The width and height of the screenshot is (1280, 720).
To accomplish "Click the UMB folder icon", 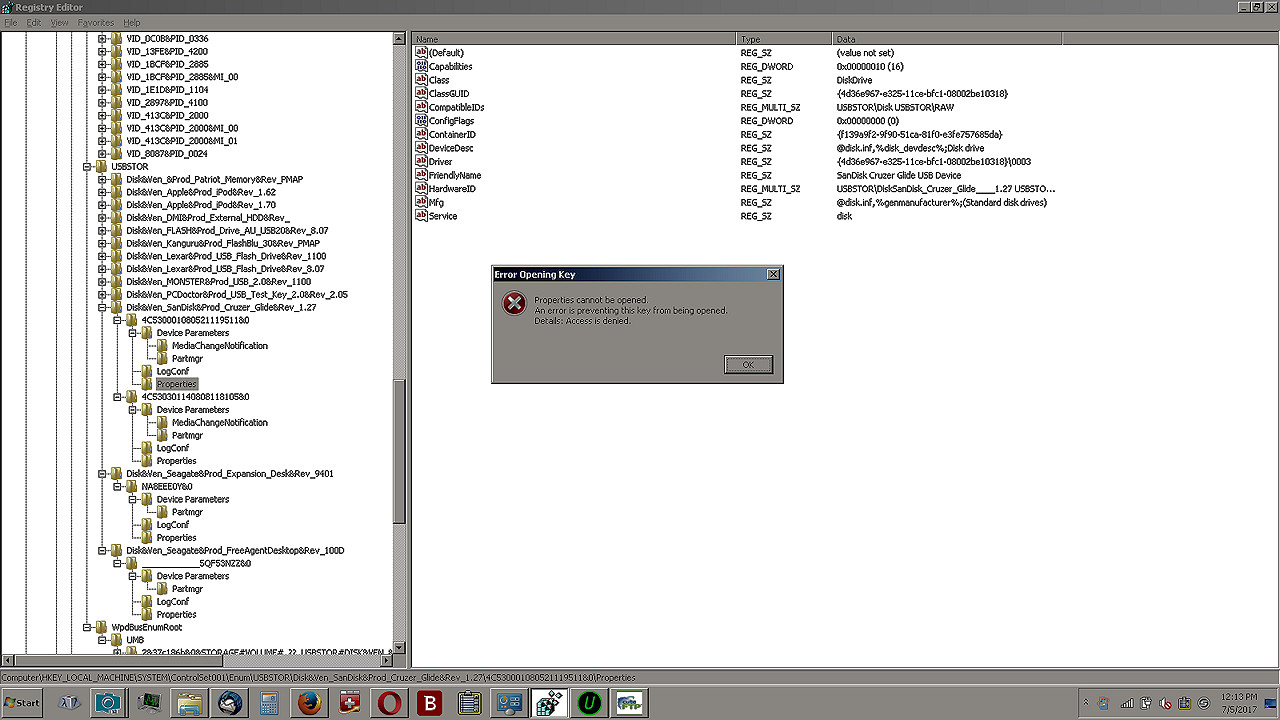I will (x=118, y=640).
